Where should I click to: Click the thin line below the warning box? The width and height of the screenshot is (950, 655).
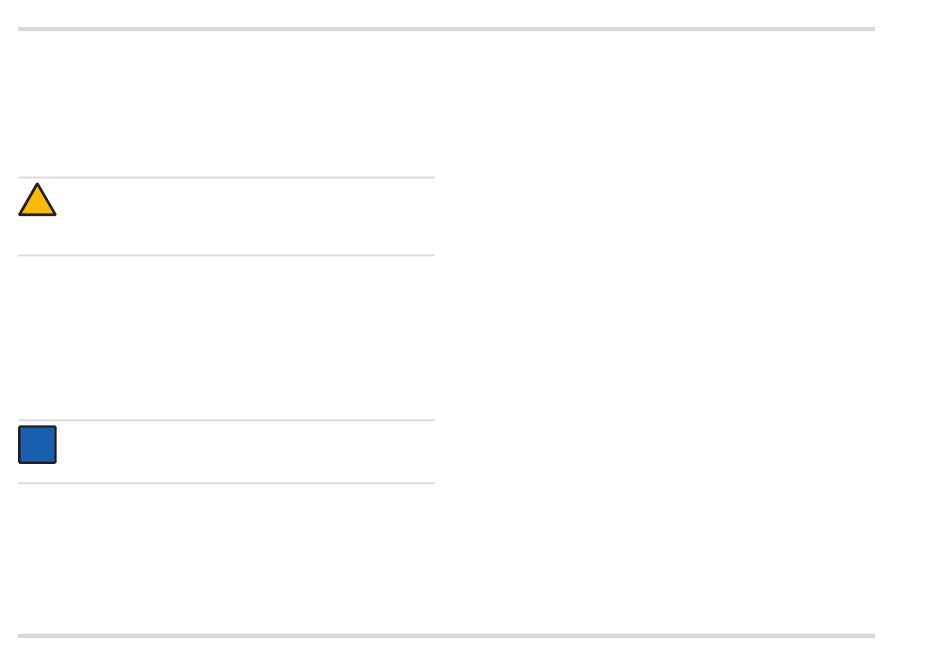click(227, 256)
